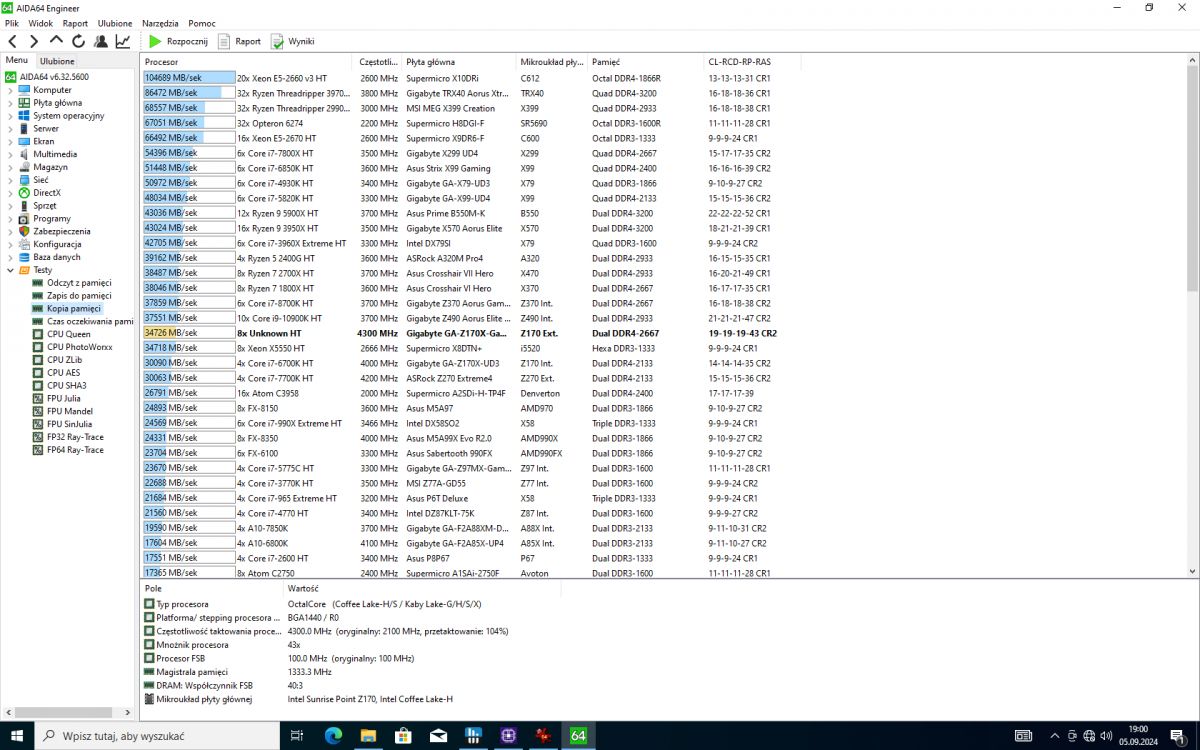
Task: Open the Odczyt z pamięci test
Action: pyautogui.click(x=72, y=283)
